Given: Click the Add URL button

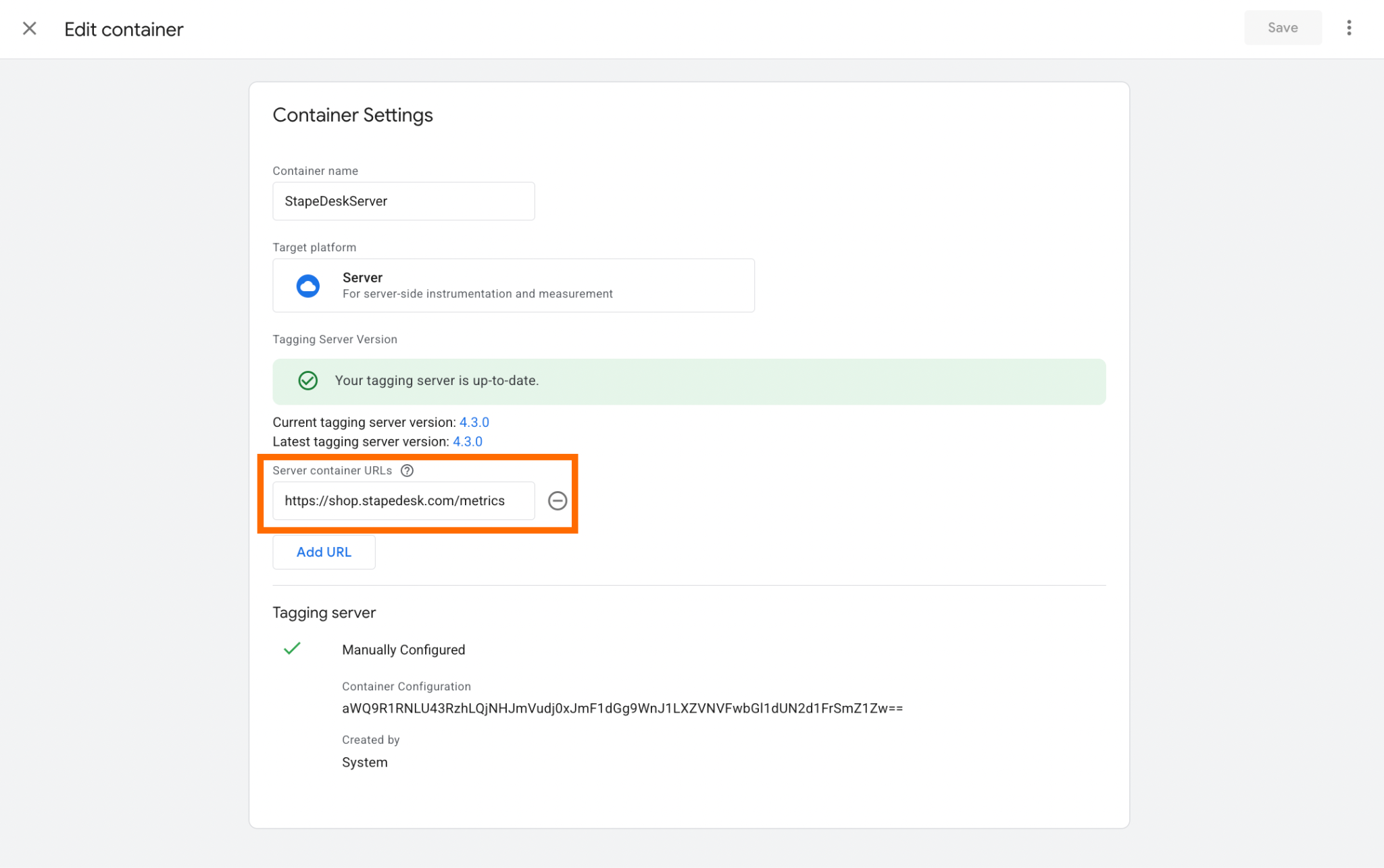Looking at the screenshot, I should (x=324, y=552).
